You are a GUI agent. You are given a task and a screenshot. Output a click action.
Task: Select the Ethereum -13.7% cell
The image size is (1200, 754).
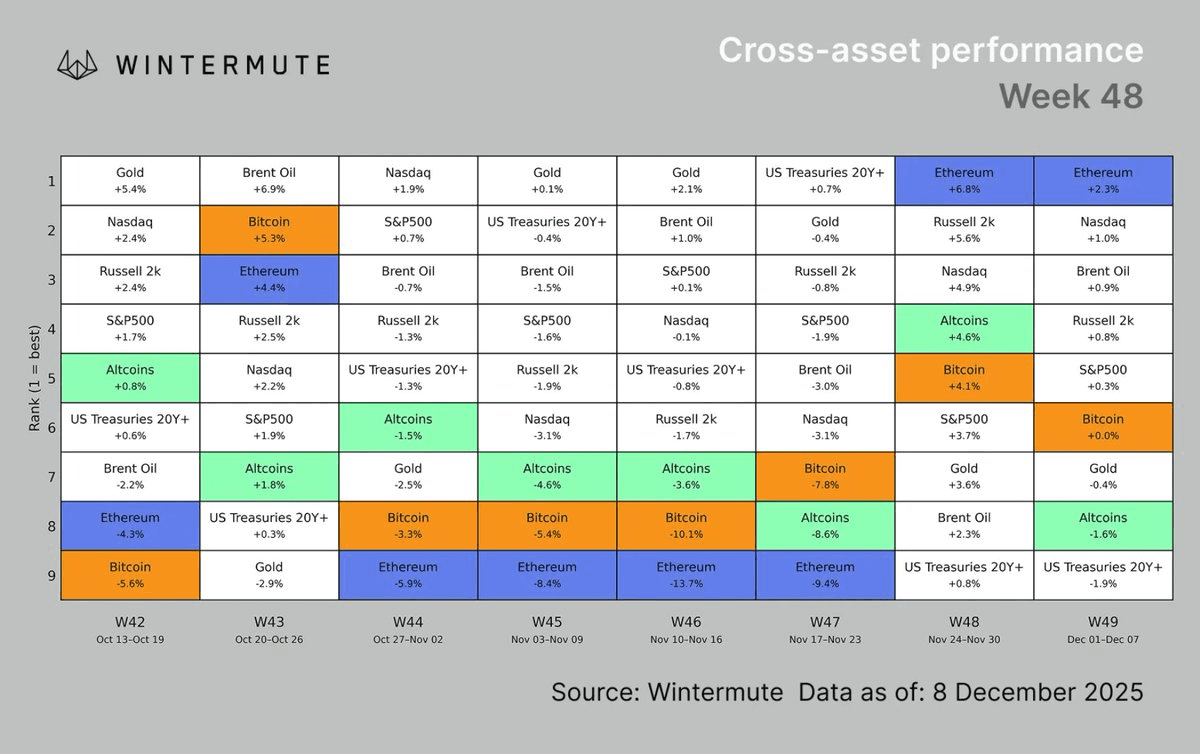pyautogui.click(x=686, y=575)
